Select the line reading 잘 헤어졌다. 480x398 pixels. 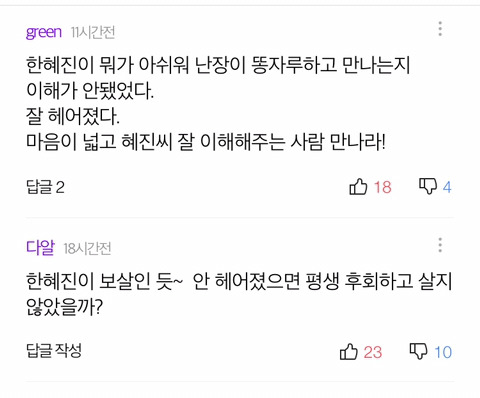coord(73,116)
